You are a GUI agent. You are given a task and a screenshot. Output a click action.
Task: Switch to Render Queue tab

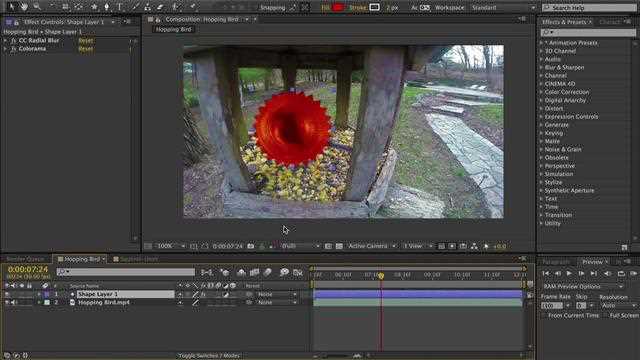25,259
